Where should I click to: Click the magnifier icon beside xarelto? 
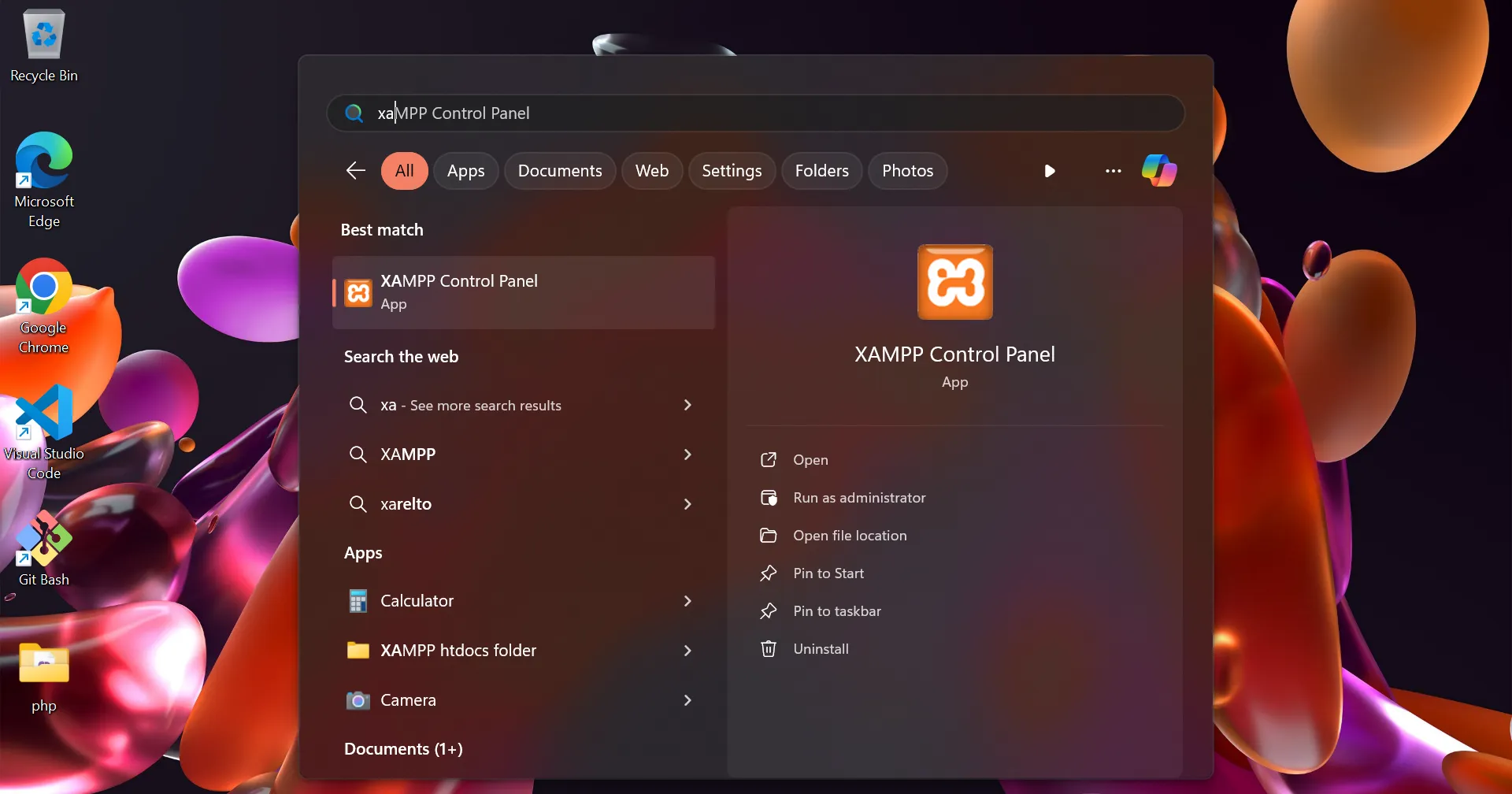click(x=358, y=504)
